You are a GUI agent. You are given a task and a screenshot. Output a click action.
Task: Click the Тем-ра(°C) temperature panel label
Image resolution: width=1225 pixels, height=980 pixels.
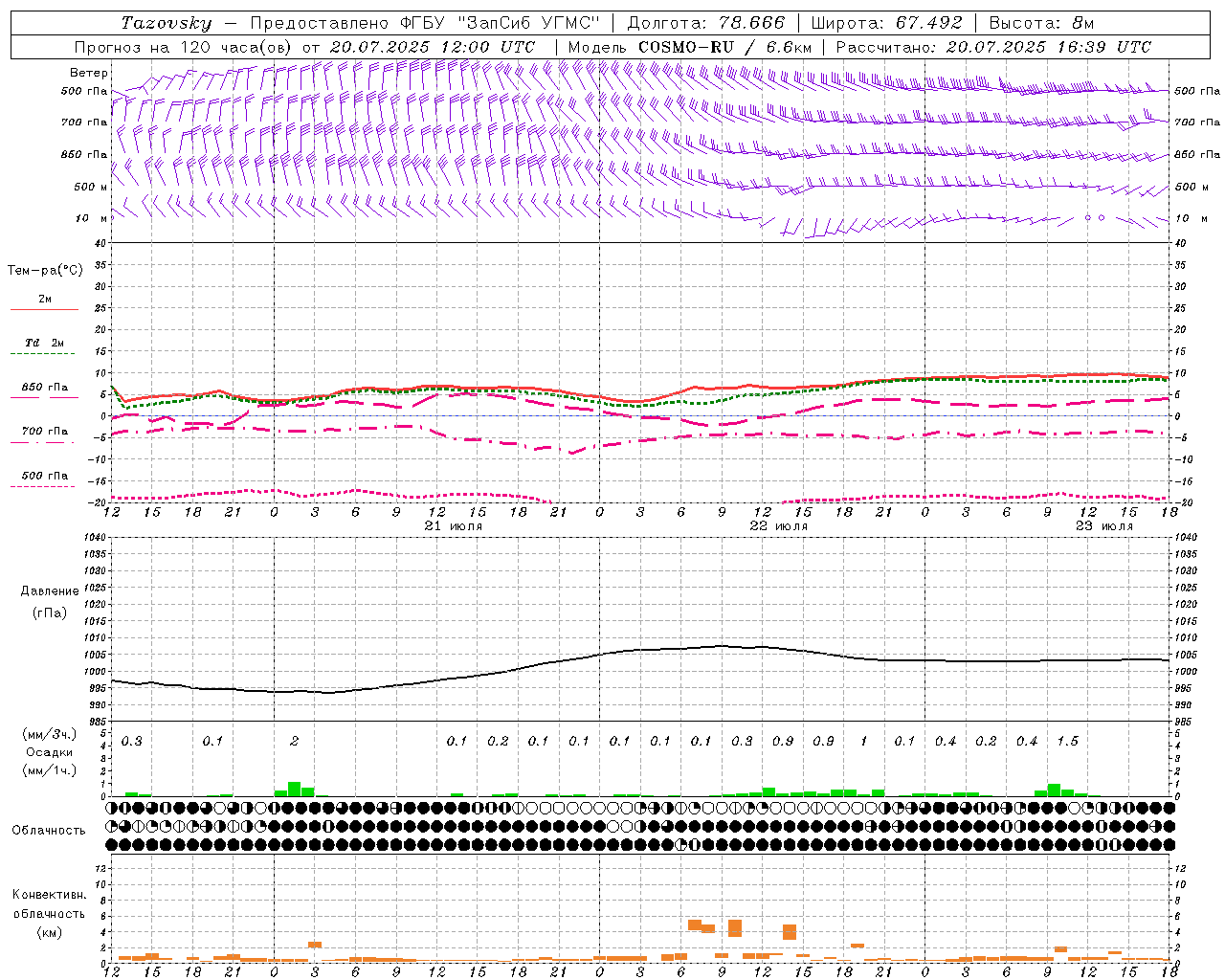coord(45,271)
